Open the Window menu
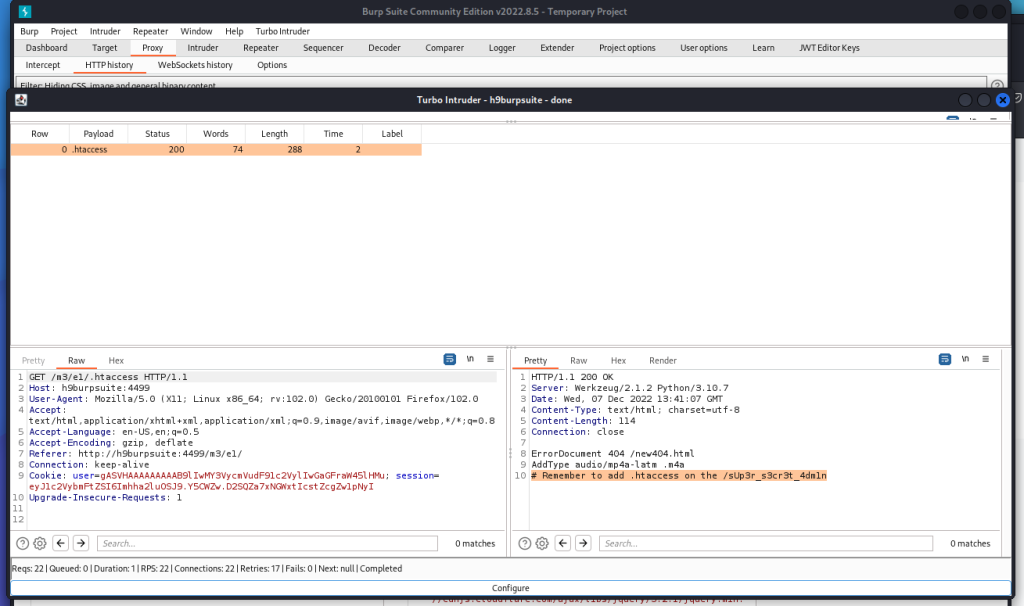Screen dimensions: 1024x606 coord(197,31)
